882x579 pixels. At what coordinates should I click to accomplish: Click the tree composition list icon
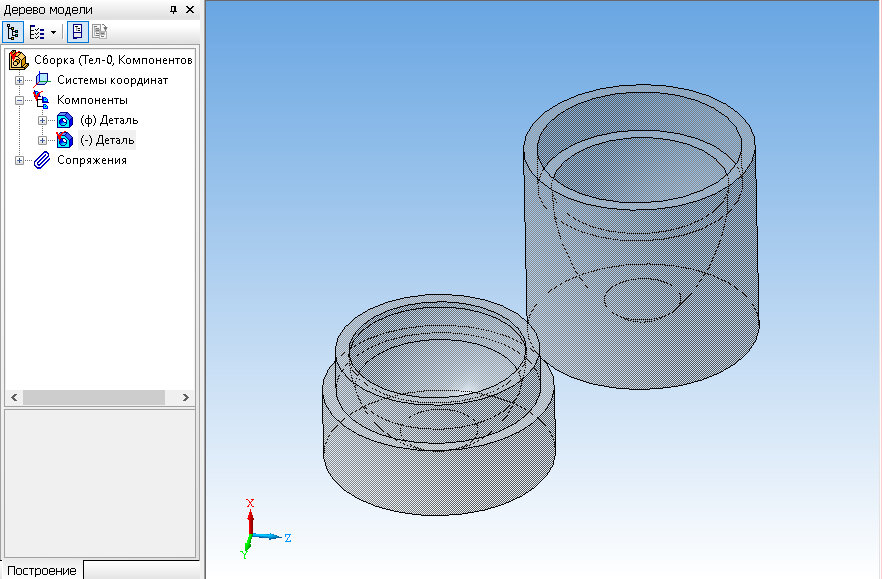37,32
